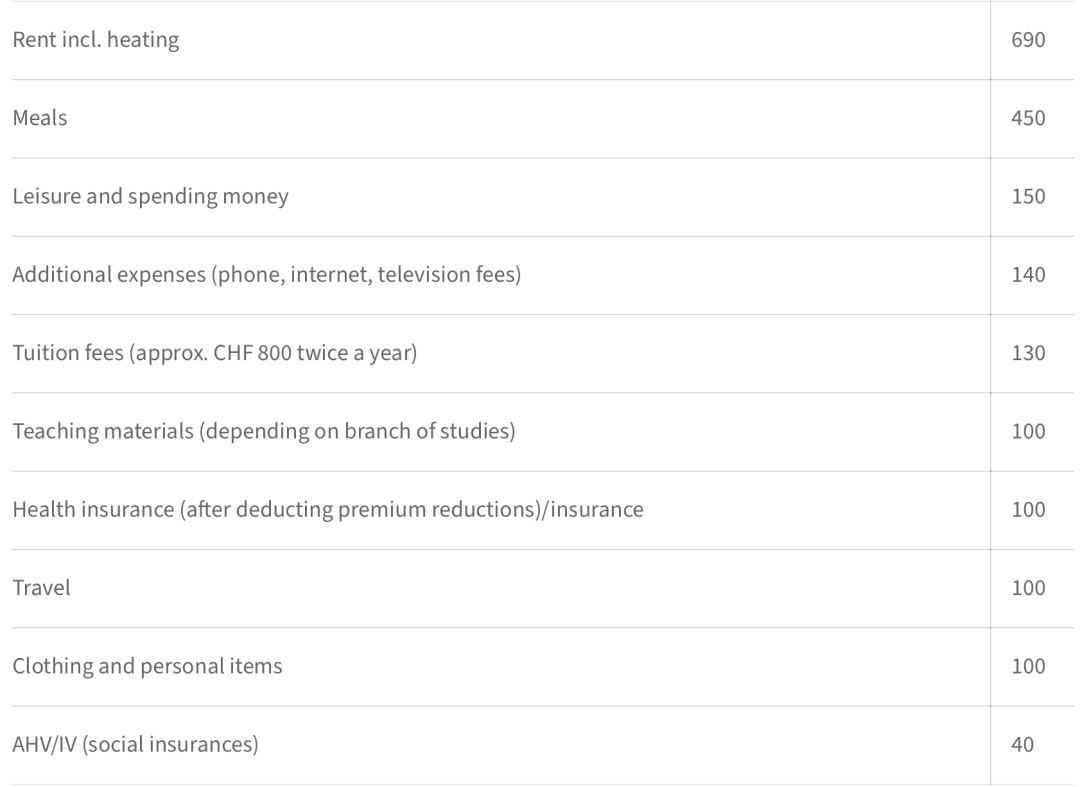Click the 'Tuition fees' row text
The image size is (1080, 787).
215,353
